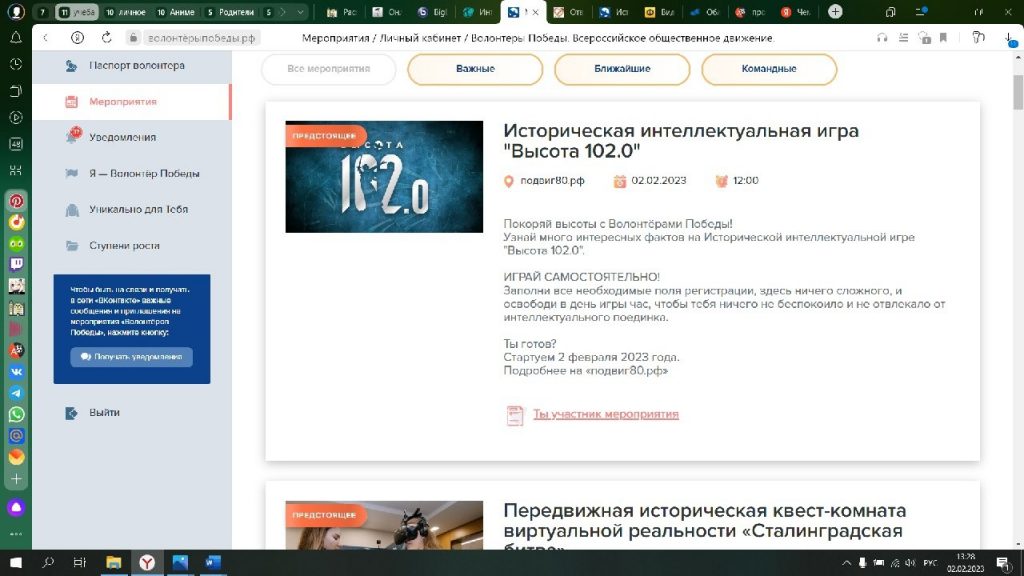Screen dimensions: 1024x576
Task: Click the browser profile avatar icon
Action: click(x=16, y=12)
